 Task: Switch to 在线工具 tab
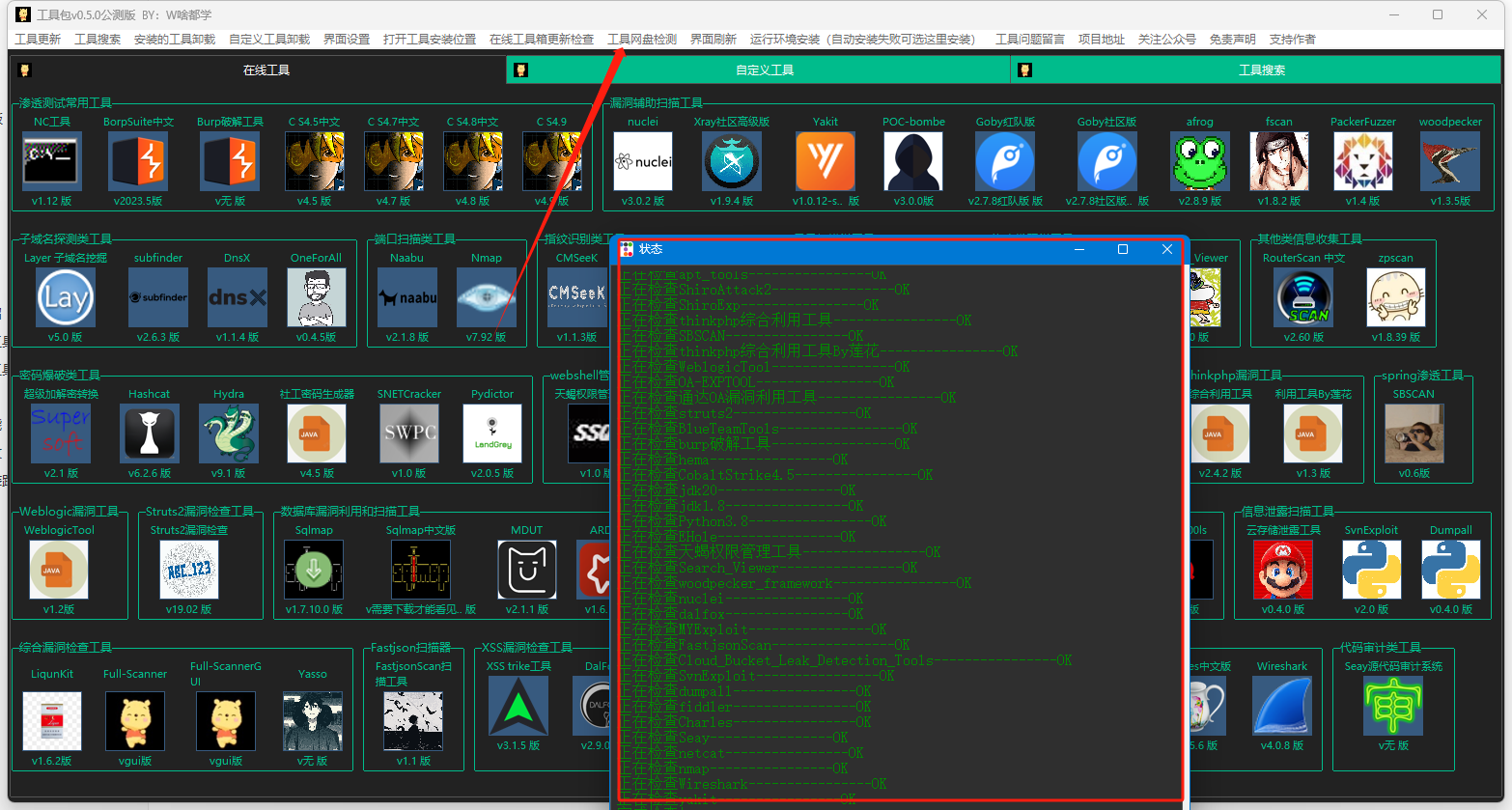pos(258,70)
